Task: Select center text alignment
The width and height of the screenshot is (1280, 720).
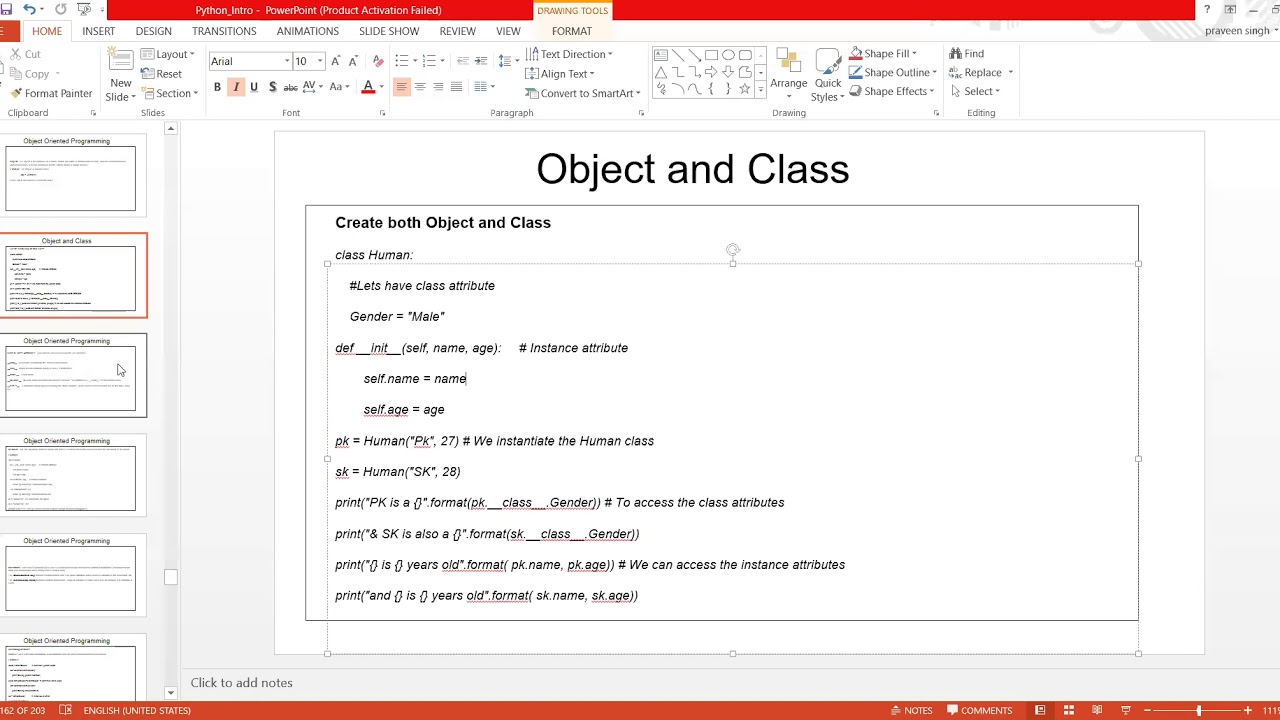Action: click(420, 87)
